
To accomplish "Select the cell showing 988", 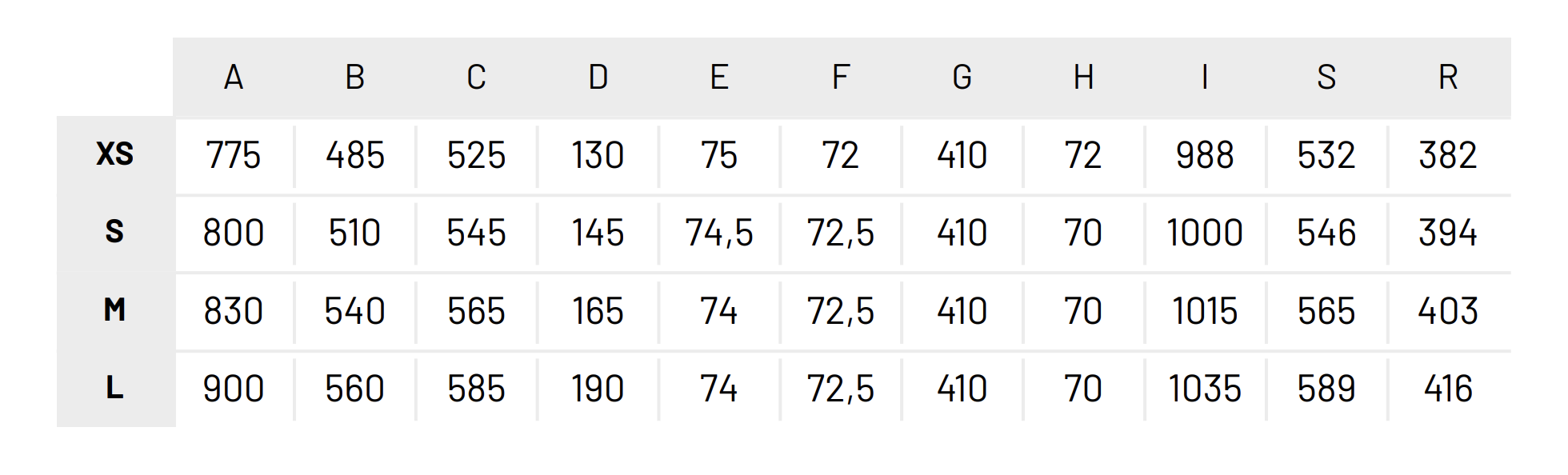I will [x=1205, y=155].
